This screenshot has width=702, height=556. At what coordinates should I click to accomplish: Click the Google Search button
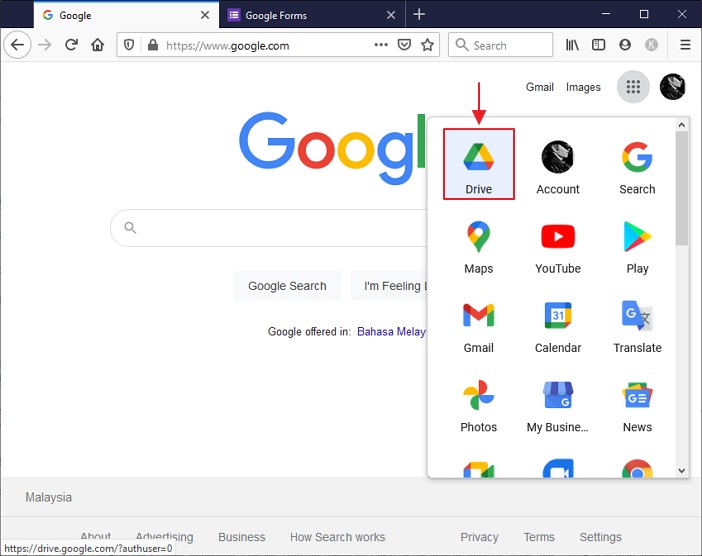[x=287, y=286]
